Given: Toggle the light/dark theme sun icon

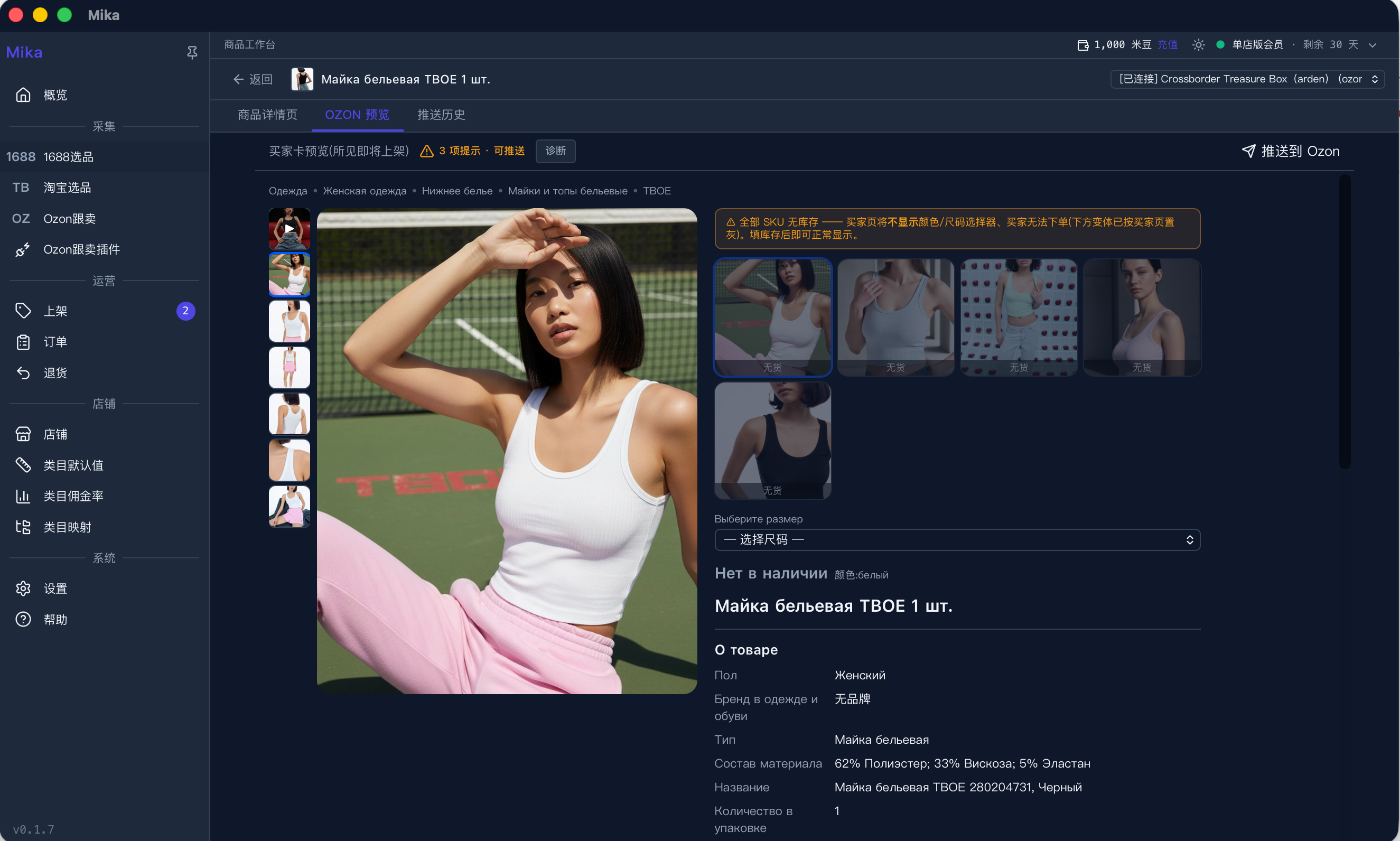Looking at the screenshot, I should [1198, 45].
